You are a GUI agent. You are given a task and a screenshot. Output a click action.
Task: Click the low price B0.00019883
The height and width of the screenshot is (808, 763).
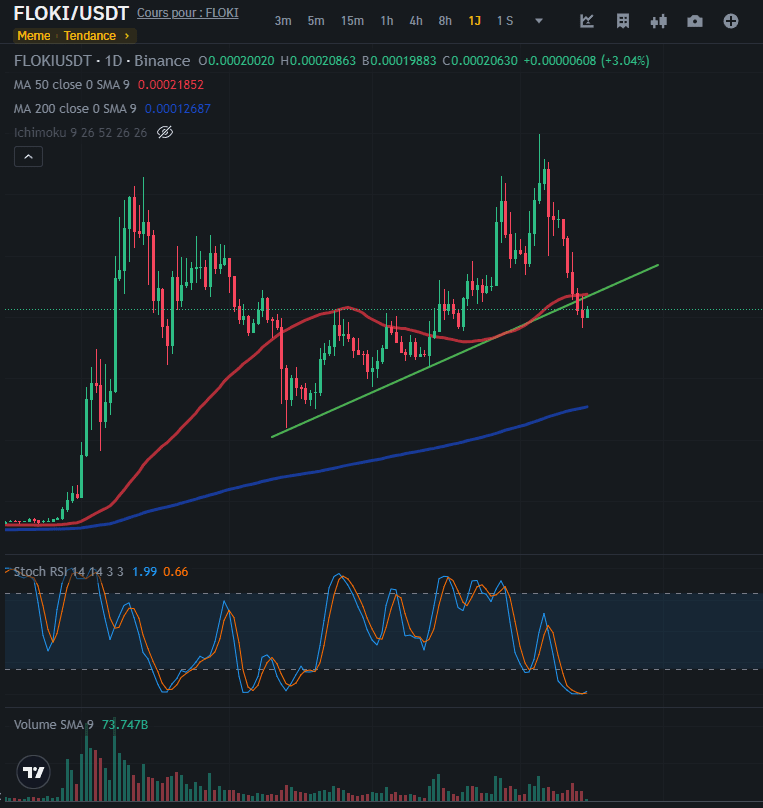399,61
